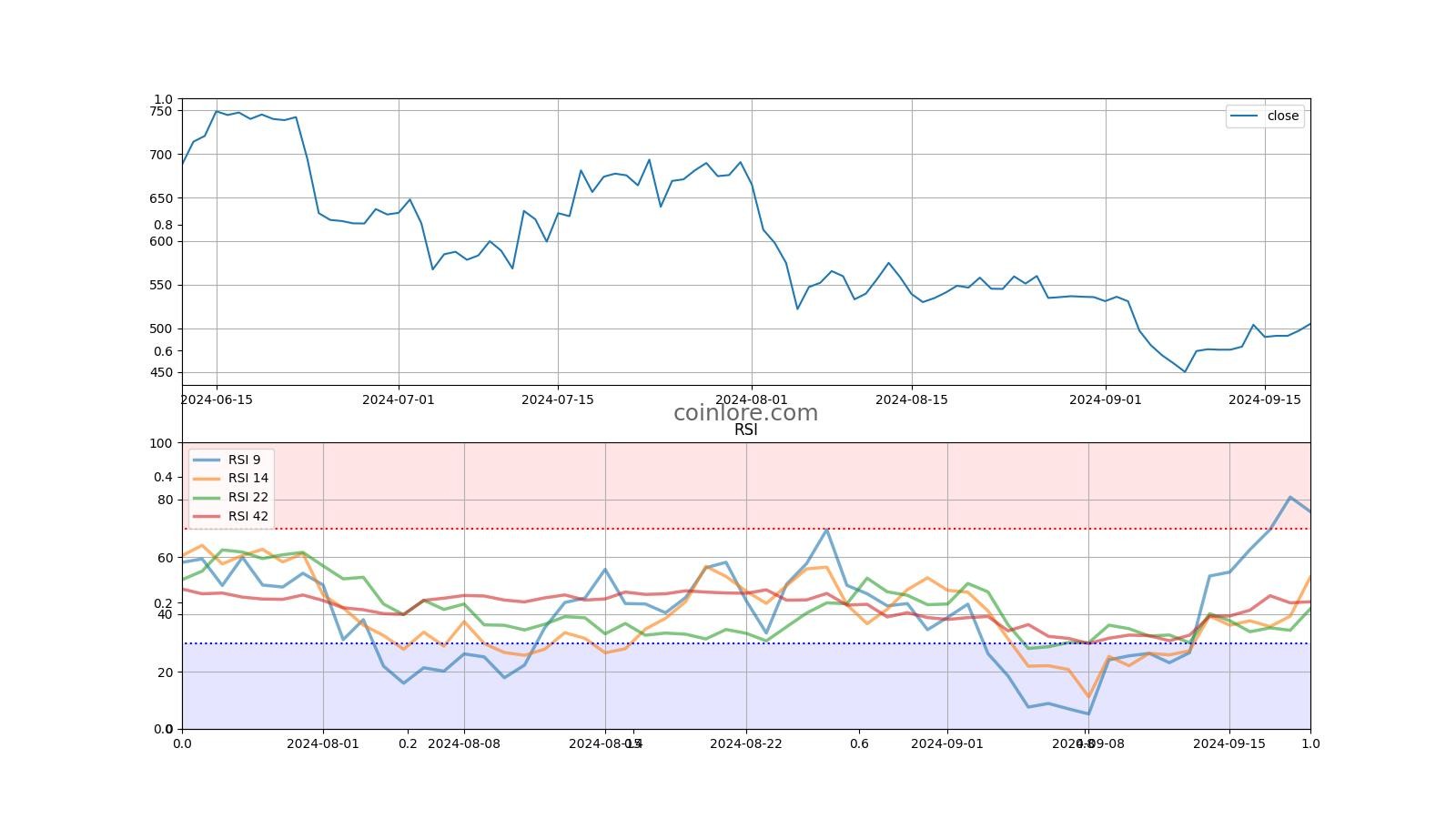Click the 700 price axis label
The height and width of the screenshot is (819, 1456).
161,155
